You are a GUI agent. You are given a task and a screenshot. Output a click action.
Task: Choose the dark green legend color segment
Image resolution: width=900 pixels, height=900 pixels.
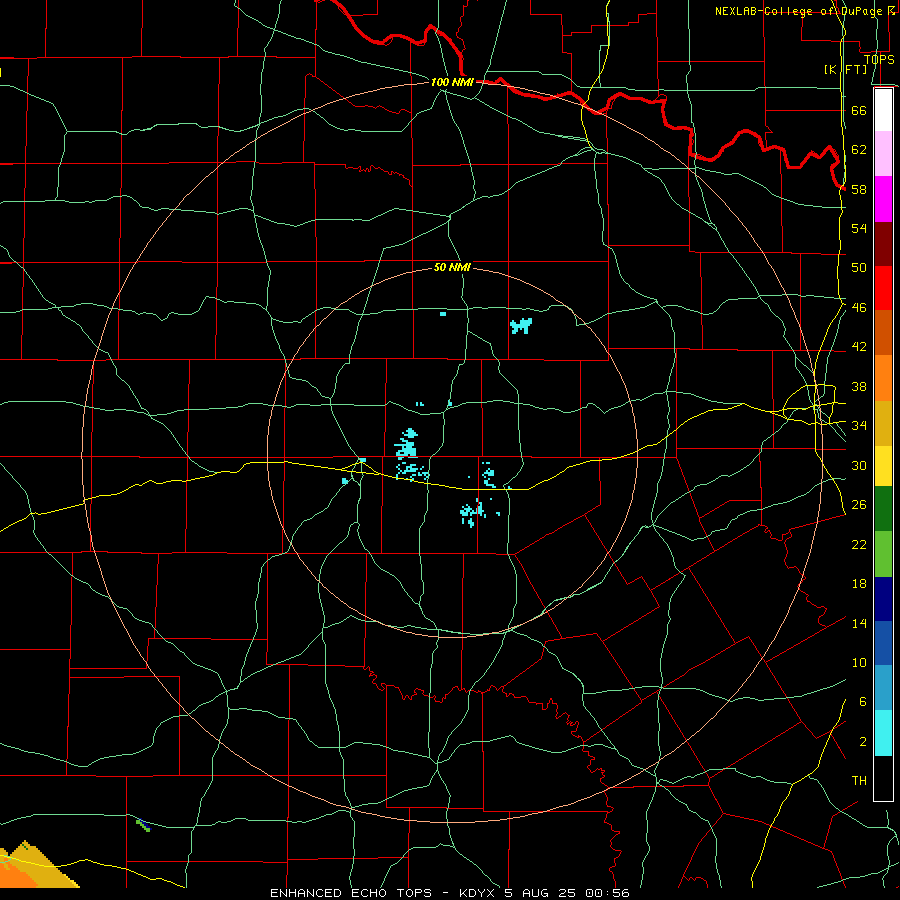pos(883,509)
